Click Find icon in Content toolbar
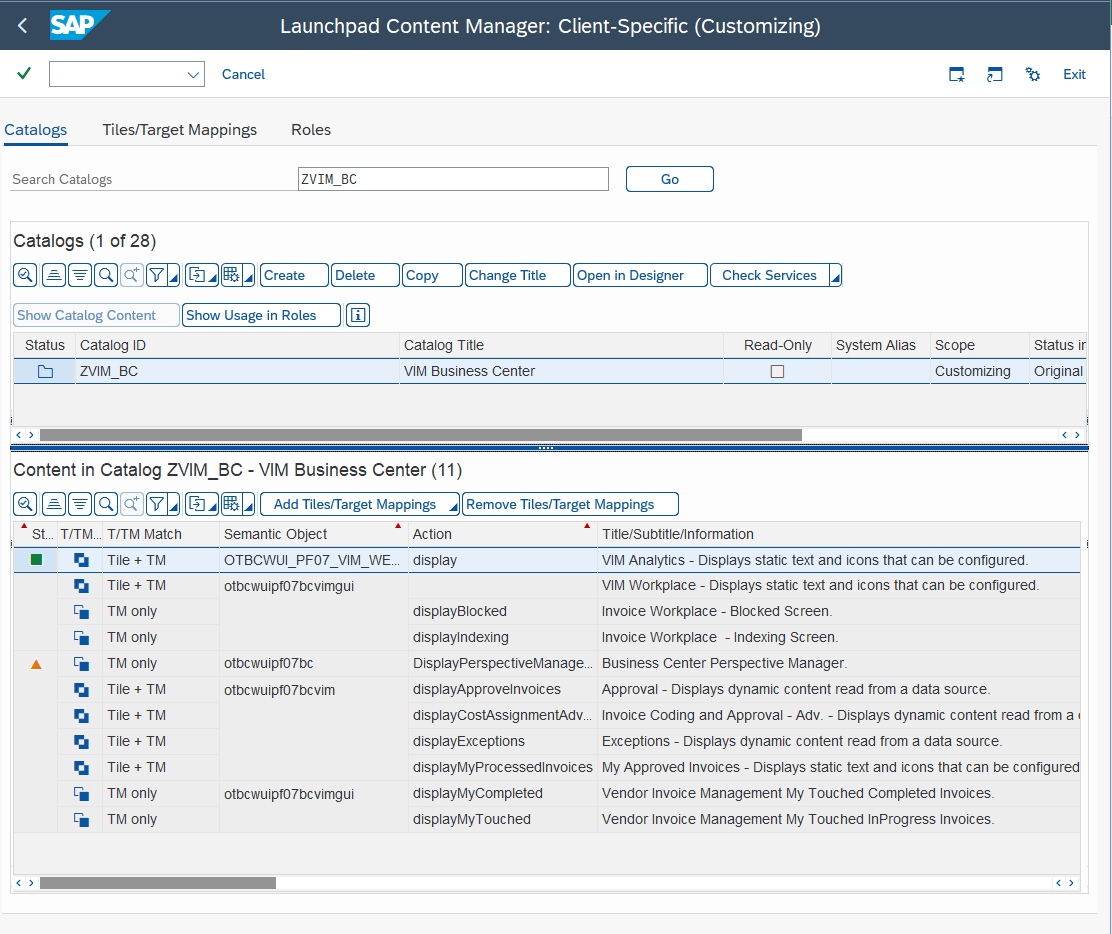The width and height of the screenshot is (1112, 934). click(106, 504)
